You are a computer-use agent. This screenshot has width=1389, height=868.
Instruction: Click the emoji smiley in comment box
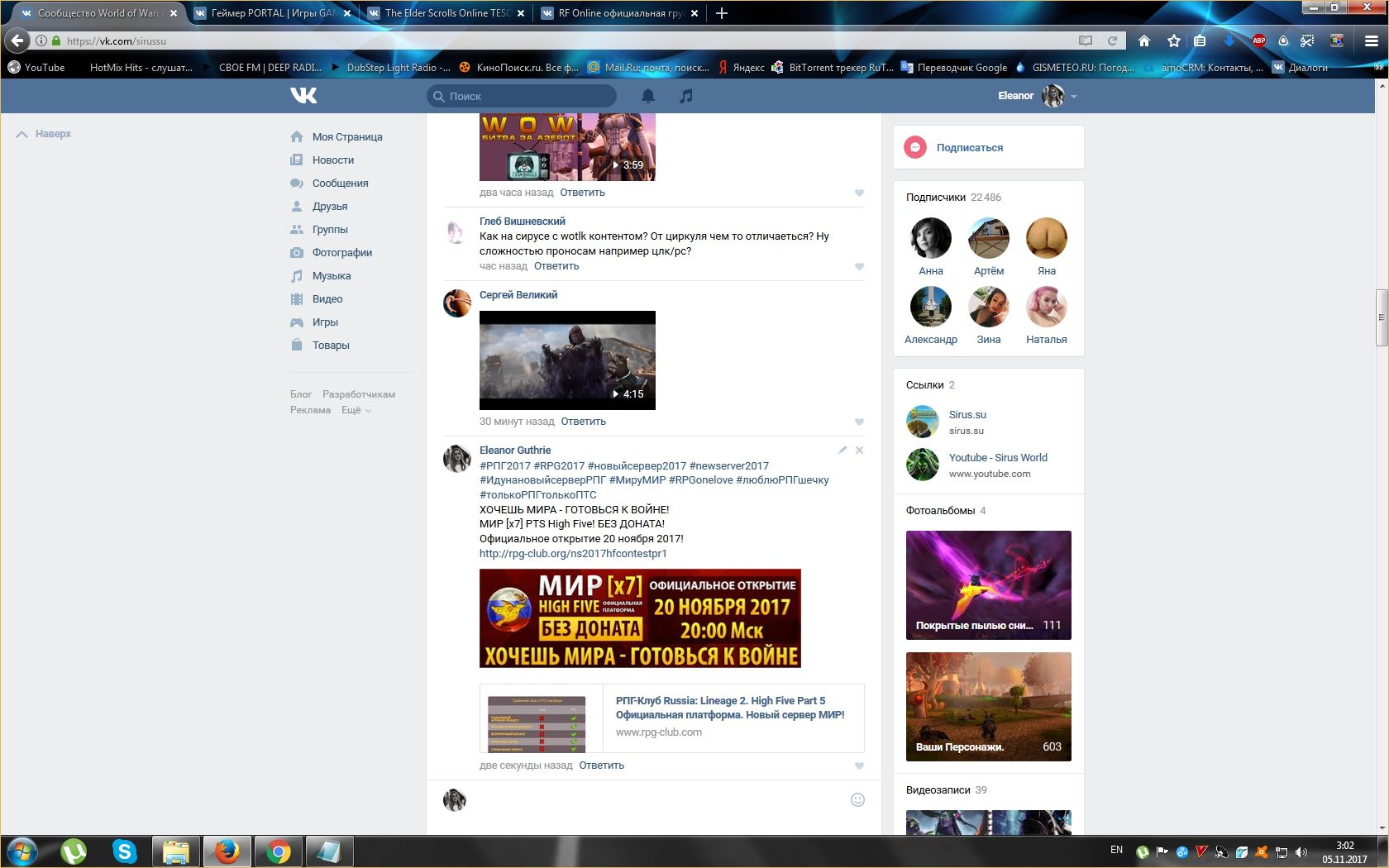point(857,799)
